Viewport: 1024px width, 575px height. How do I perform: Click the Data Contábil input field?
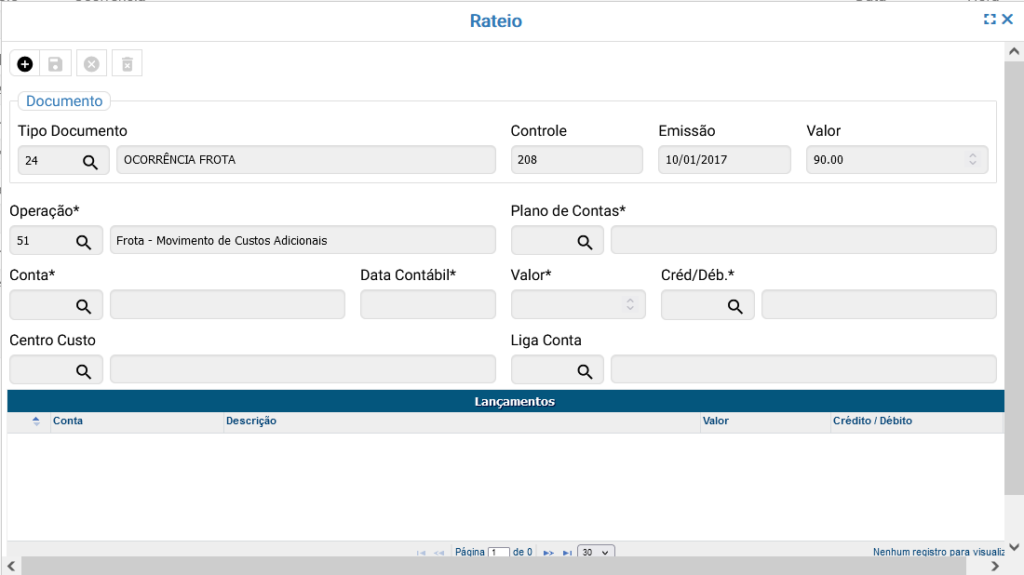(x=428, y=305)
